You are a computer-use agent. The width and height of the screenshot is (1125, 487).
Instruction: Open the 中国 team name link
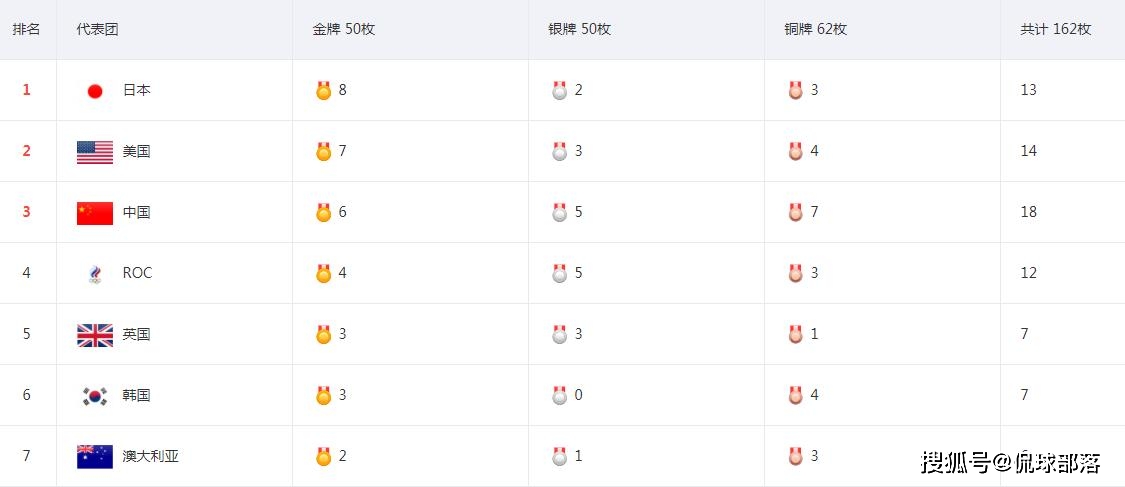tap(137, 212)
